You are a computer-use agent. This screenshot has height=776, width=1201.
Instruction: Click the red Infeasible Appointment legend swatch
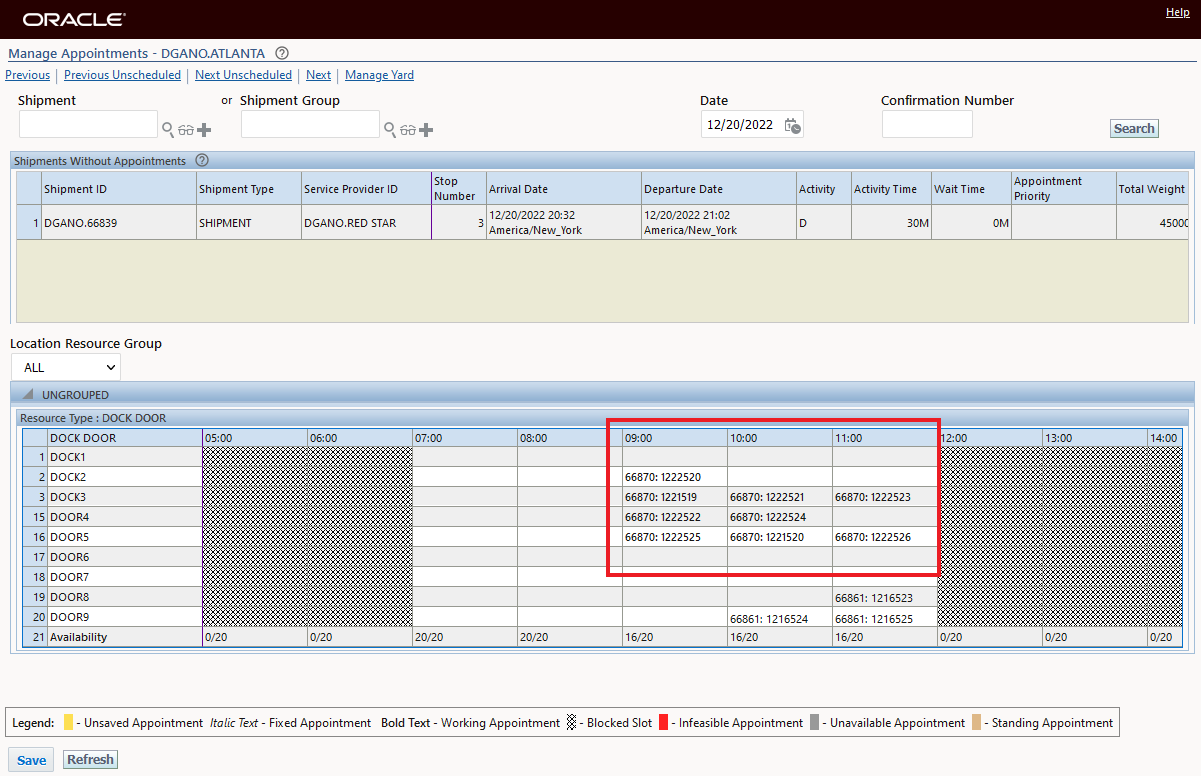[663, 722]
